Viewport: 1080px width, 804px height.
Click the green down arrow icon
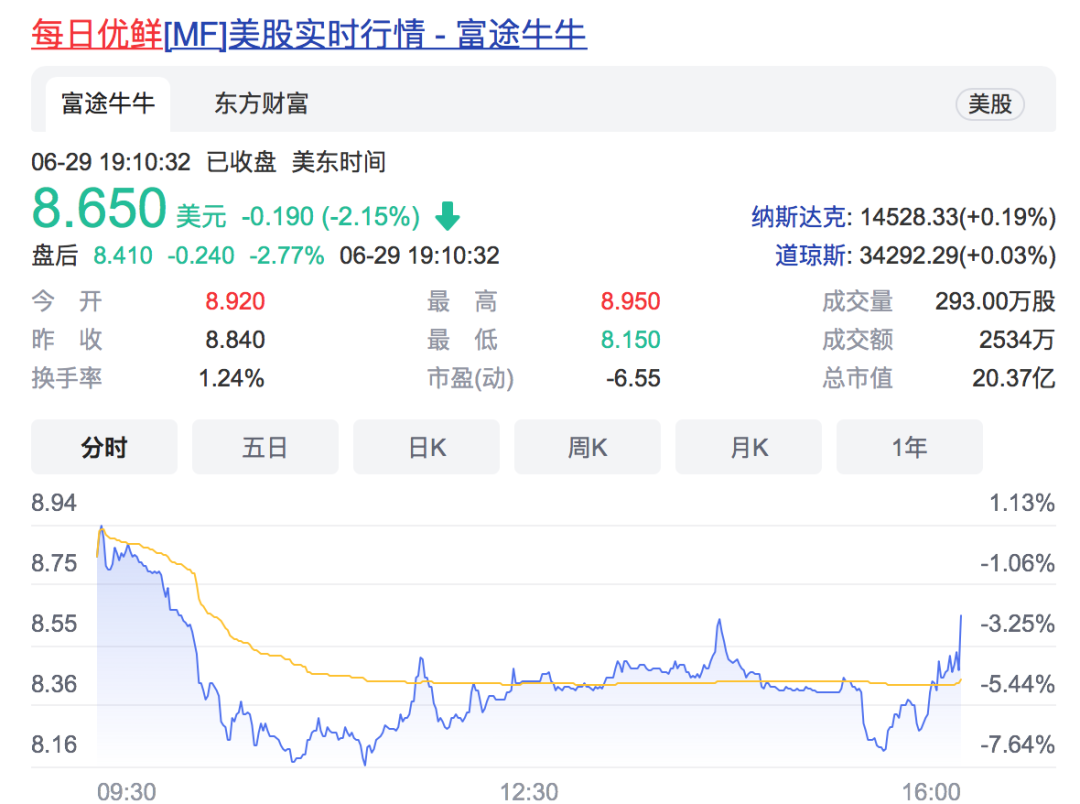coord(448,216)
